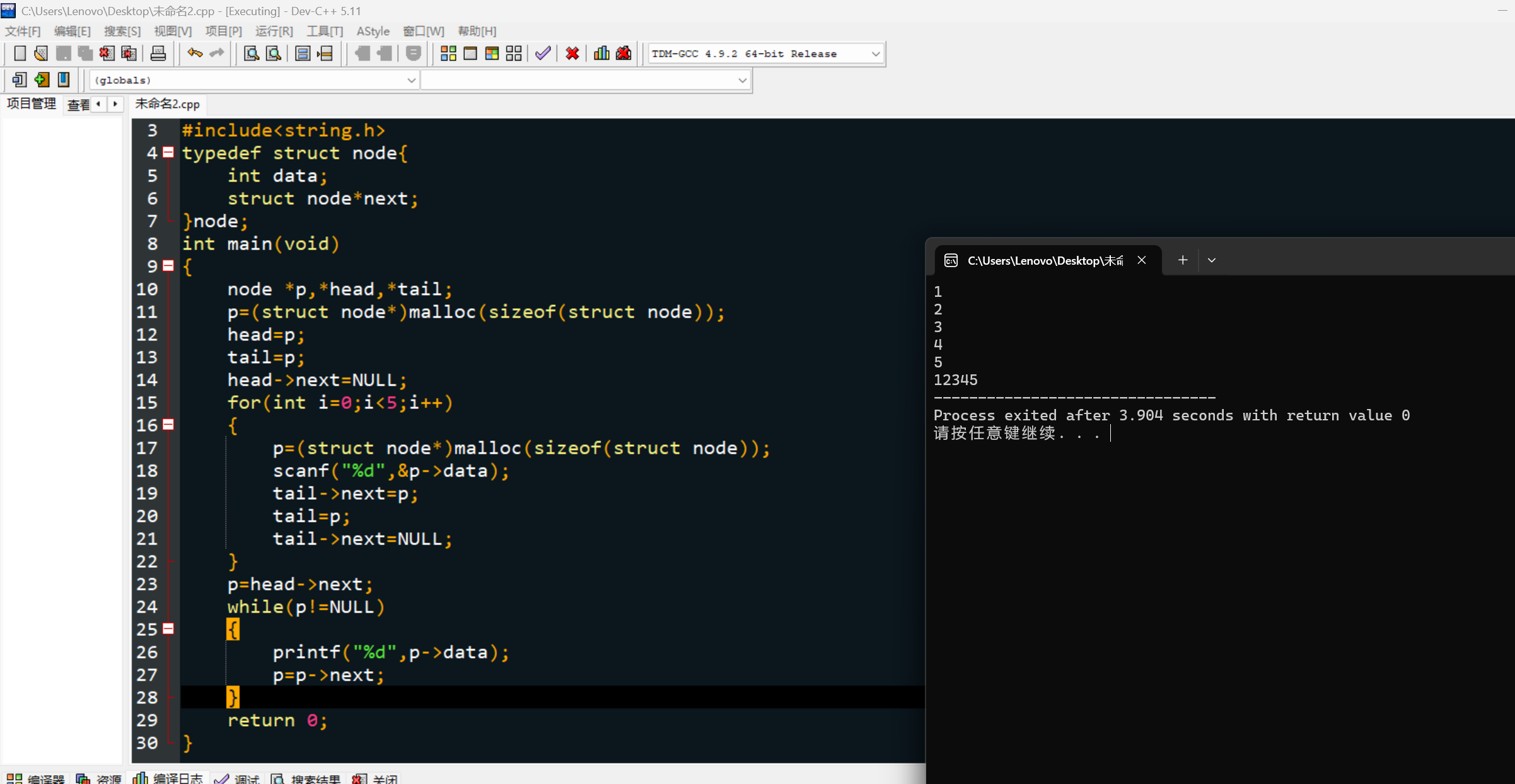
Task: Click the New file toolbar icon
Action: click(20, 54)
